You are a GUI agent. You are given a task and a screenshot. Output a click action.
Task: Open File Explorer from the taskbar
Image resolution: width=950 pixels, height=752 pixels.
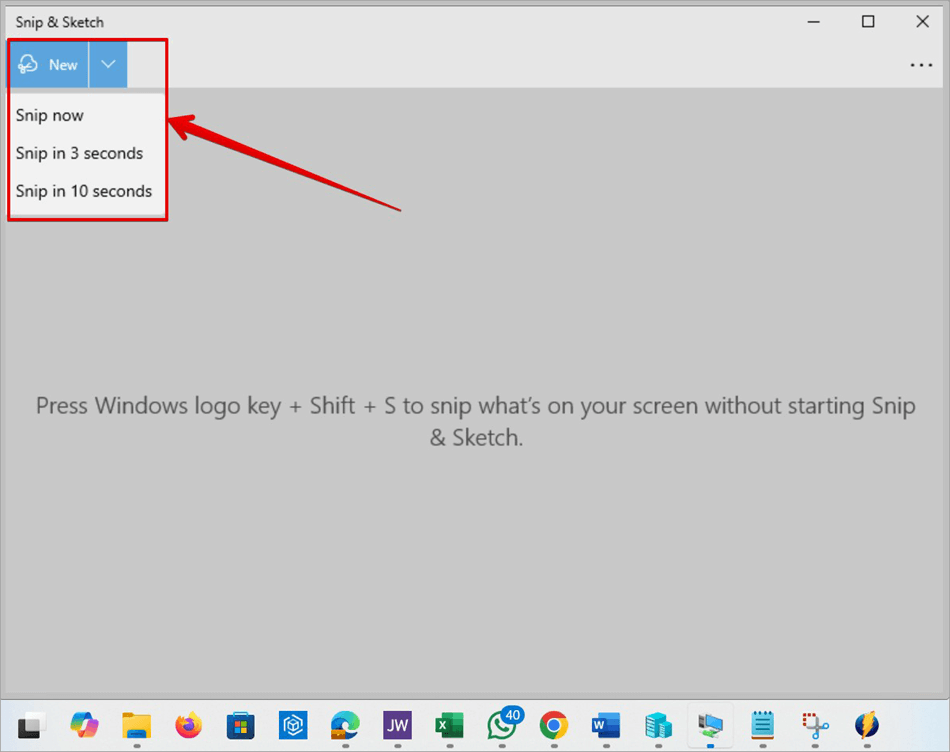pyautogui.click(x=136, y=725)
